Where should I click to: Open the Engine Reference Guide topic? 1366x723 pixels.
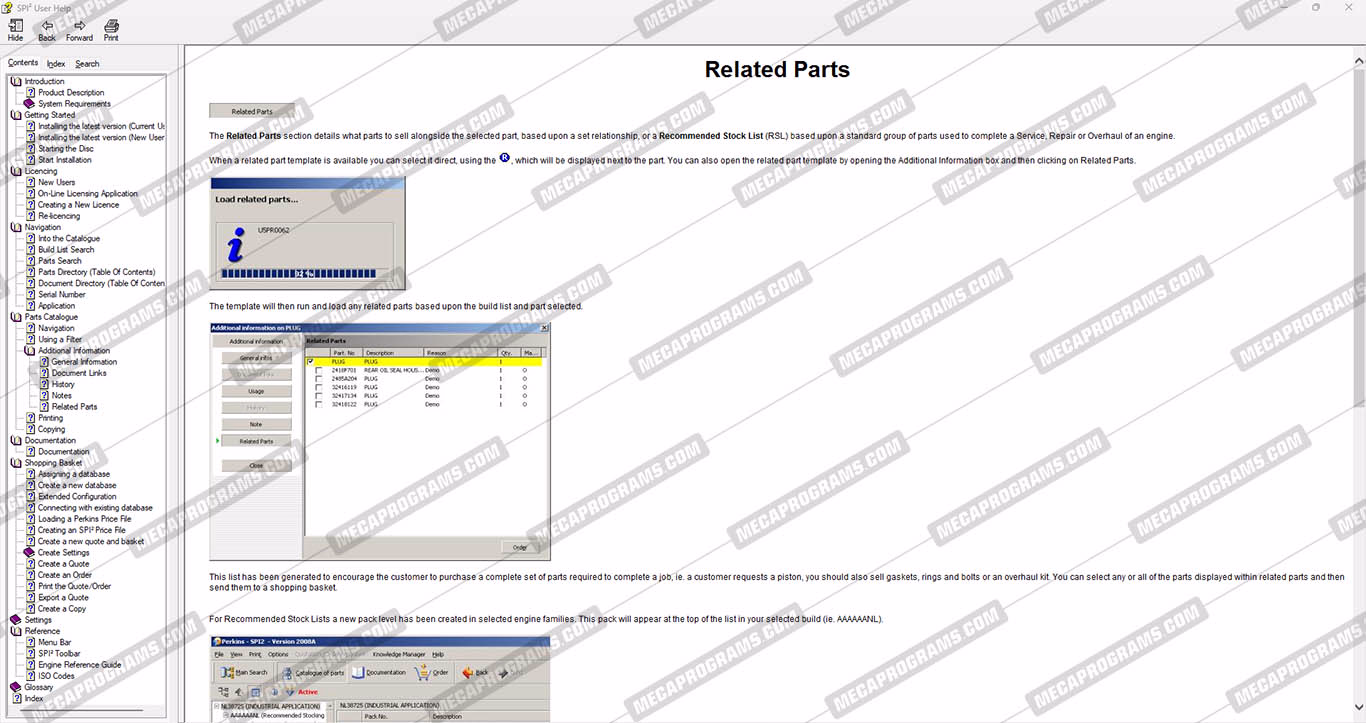pos(79,665)
